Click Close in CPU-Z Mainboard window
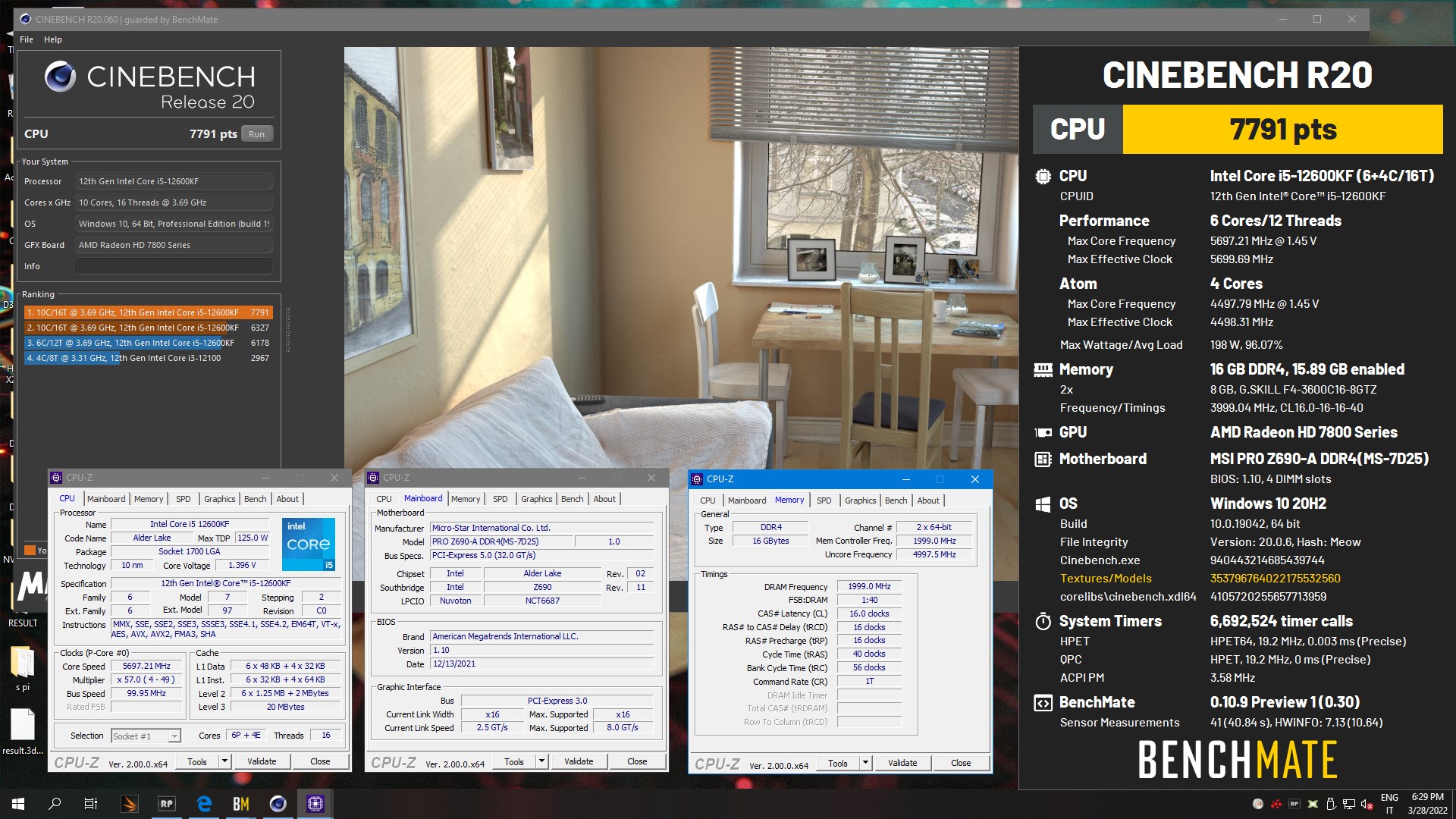The height and width of the screenshot is (819, 1456). [637, 761]
